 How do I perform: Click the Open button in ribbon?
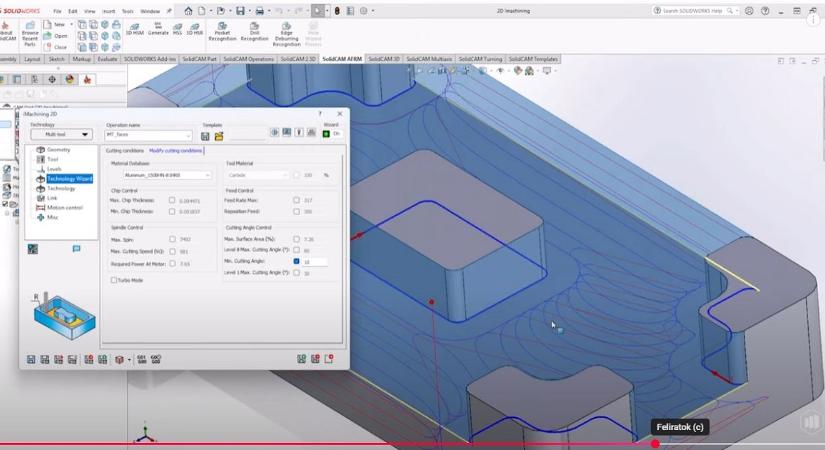(56, 36)
